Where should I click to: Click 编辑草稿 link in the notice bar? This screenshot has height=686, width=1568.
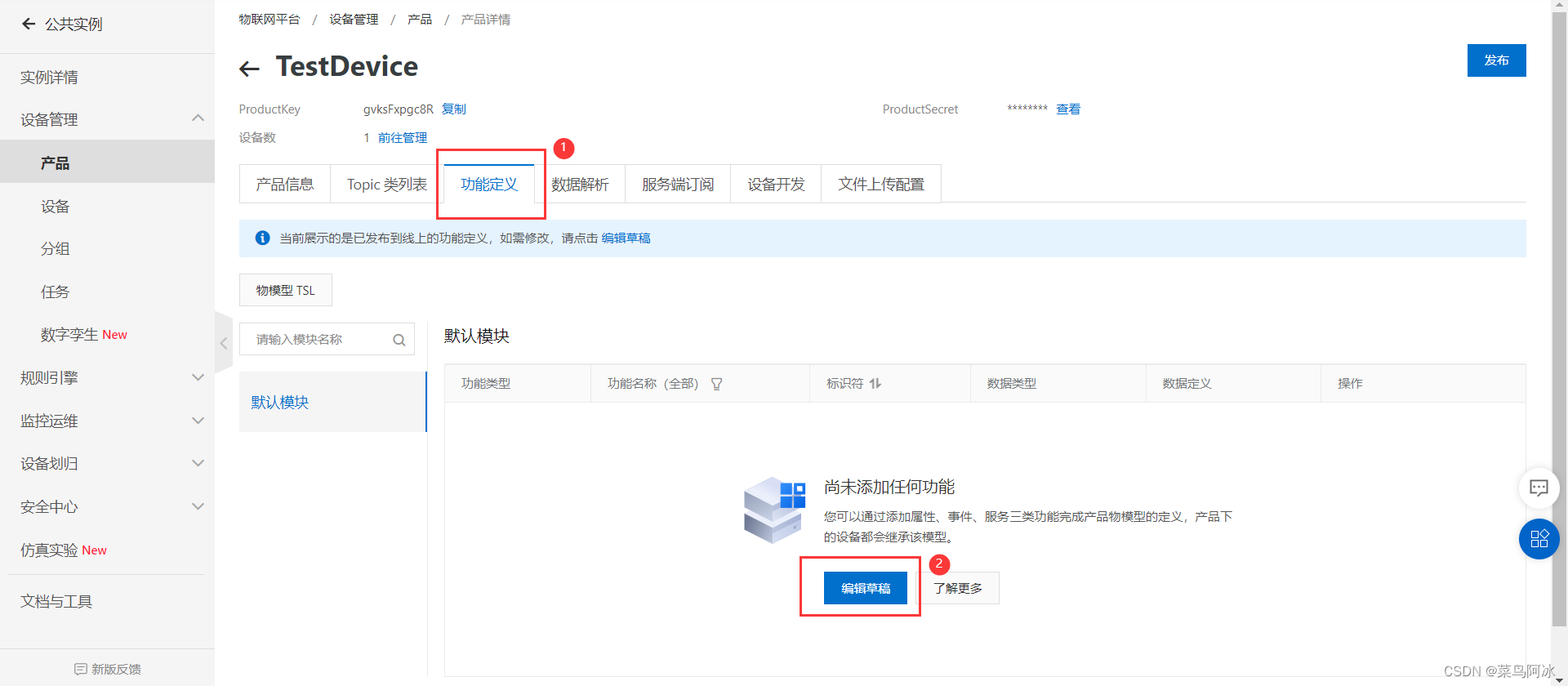click(x=626, y=238)
